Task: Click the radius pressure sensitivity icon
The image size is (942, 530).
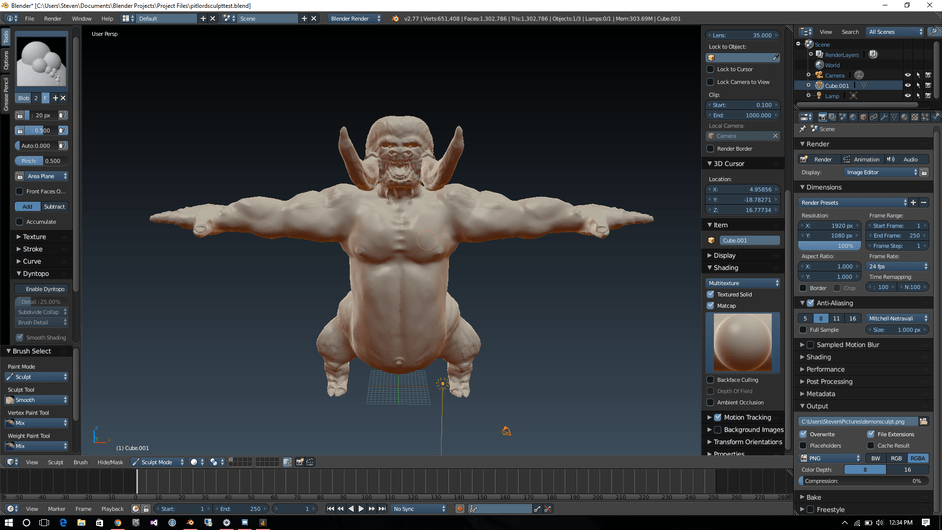Action: pos(62,115)
